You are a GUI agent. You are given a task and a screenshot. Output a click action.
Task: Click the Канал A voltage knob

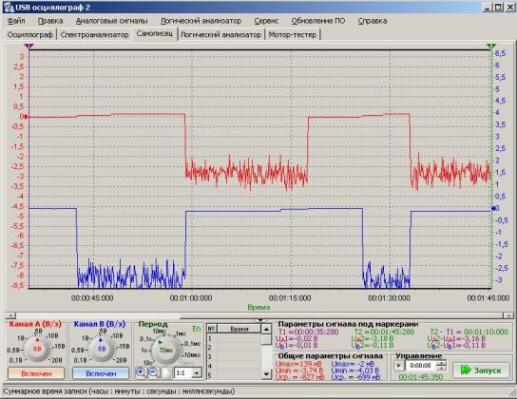click(37, 349)
